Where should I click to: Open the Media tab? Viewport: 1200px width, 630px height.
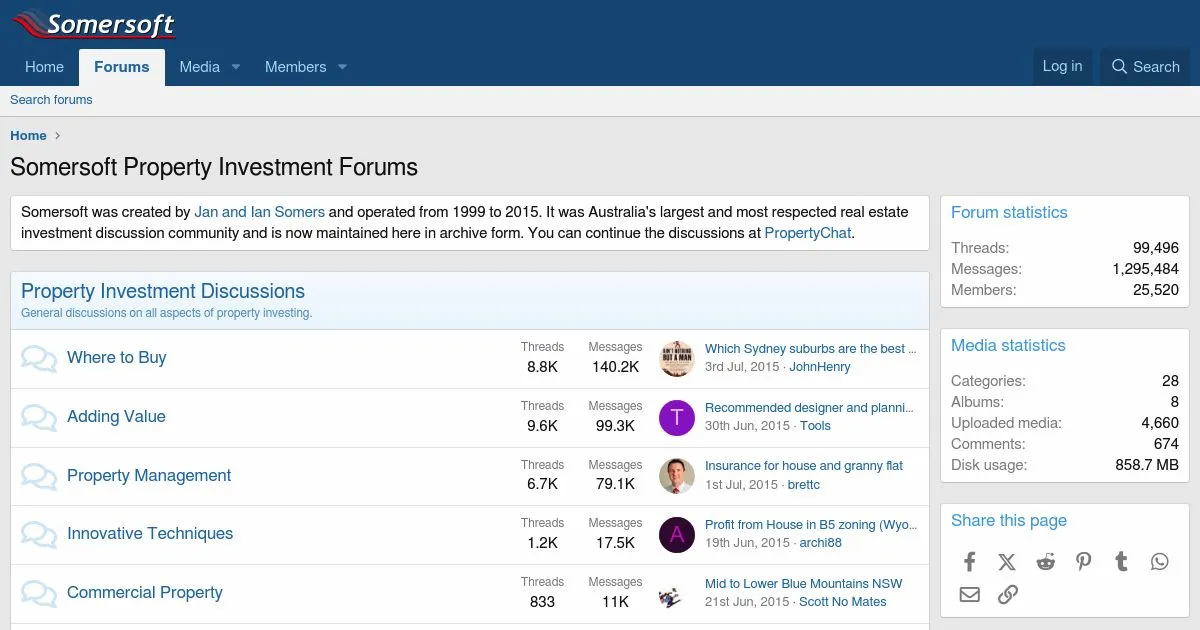pyautogui.click(x=199, y=67)
